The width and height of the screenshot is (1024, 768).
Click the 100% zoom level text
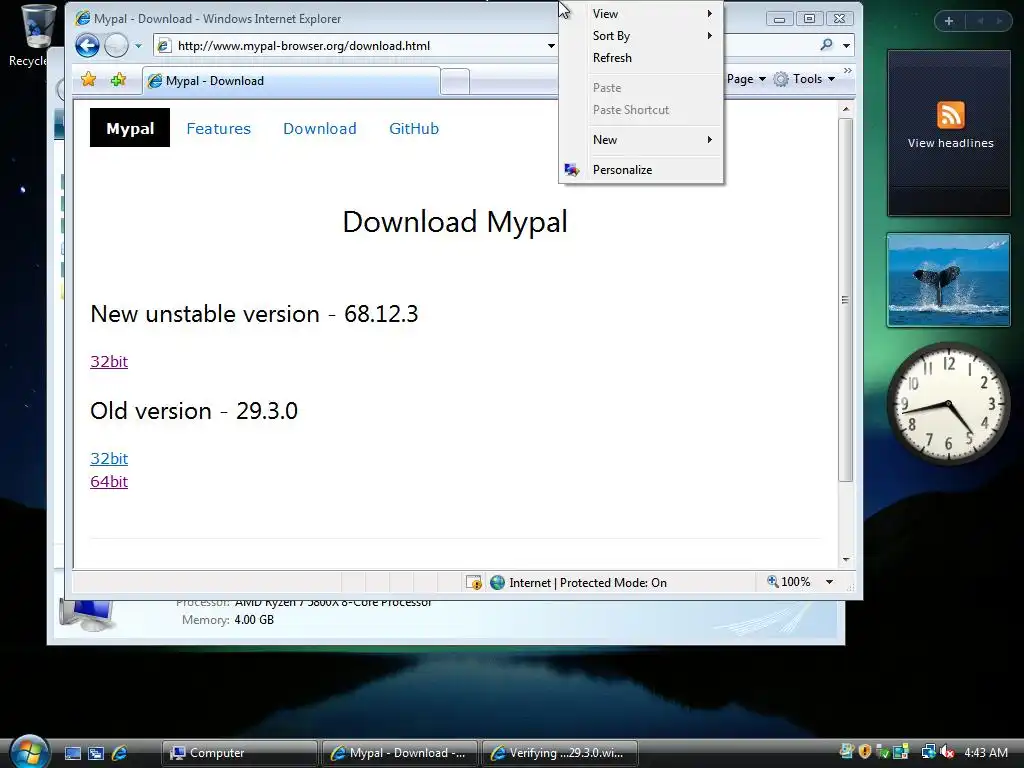795,582
